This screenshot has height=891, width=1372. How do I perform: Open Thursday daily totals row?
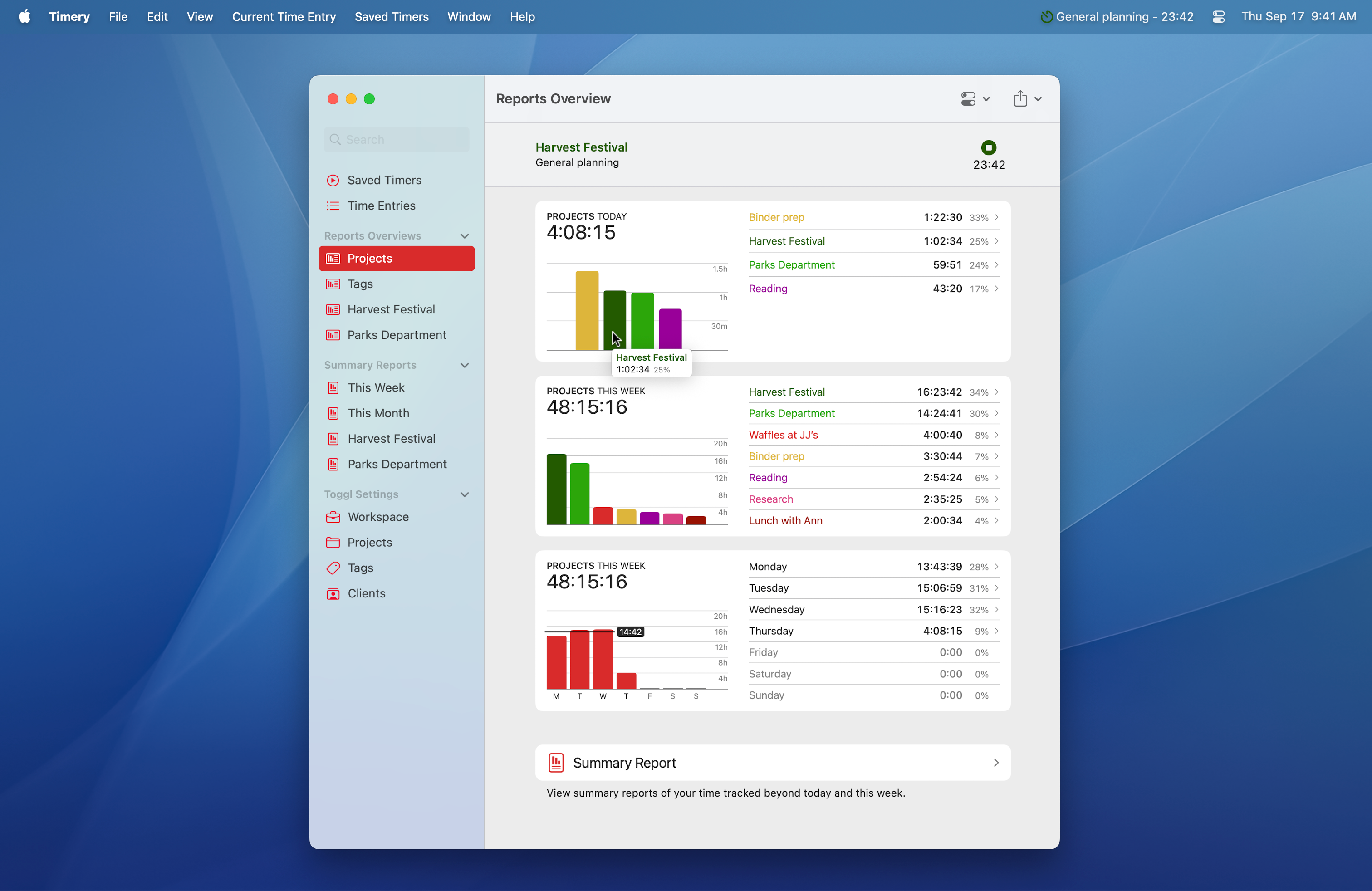(873, 631)
